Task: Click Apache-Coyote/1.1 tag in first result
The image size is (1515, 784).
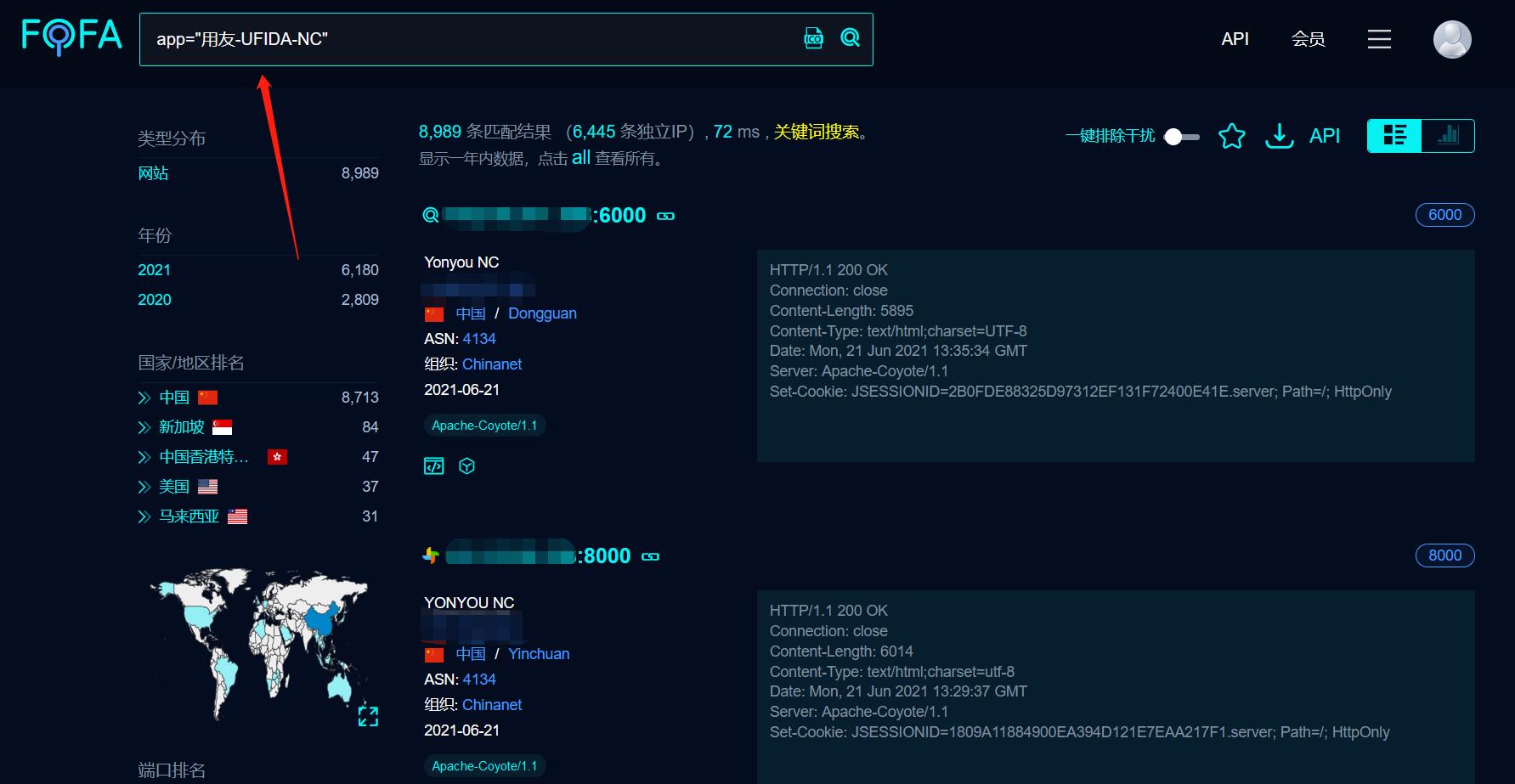Action: (x=484, y=426)
